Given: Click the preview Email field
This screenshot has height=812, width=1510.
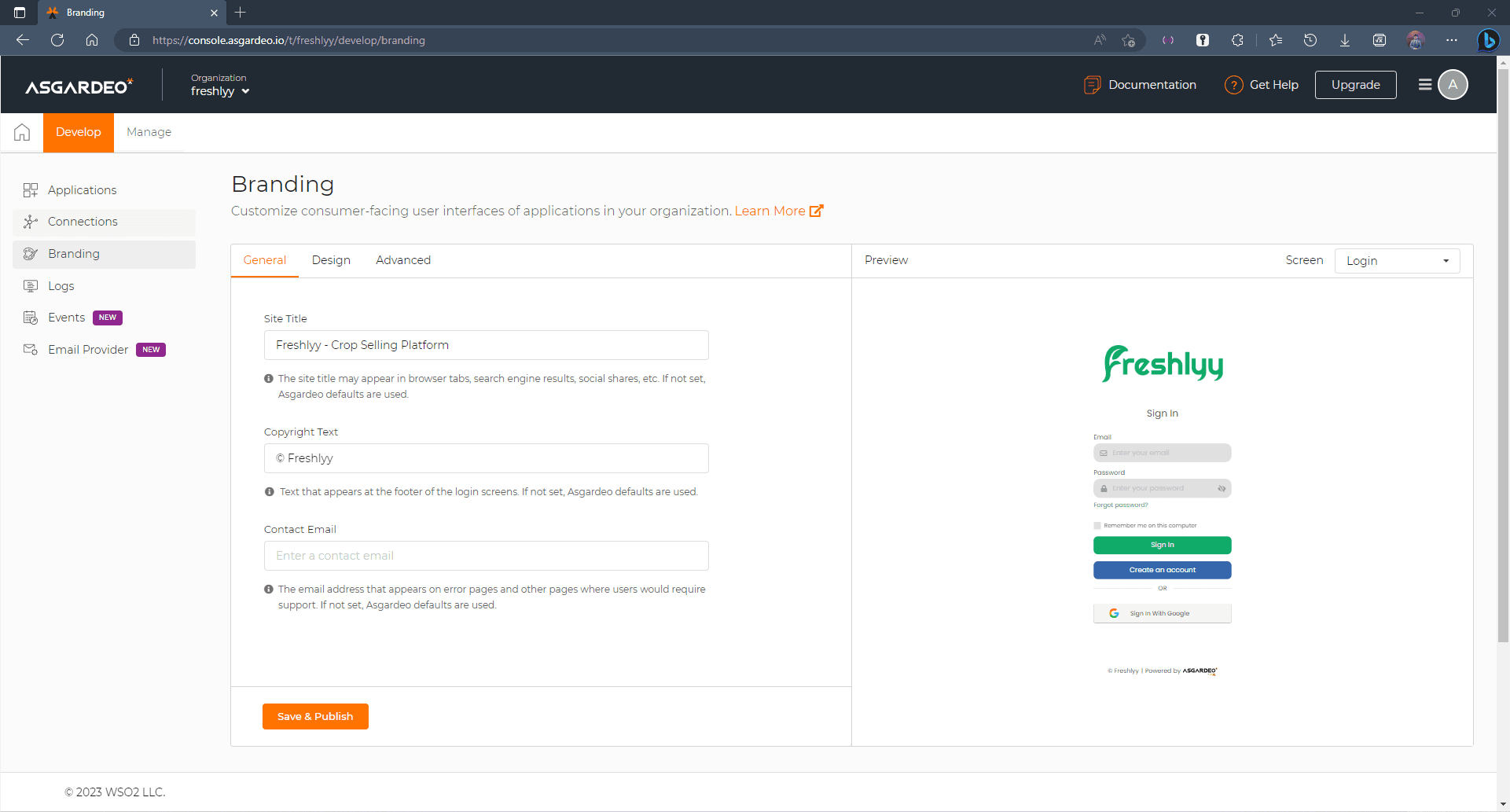Looking at the screenshot, I should [x=1162, y=453].
